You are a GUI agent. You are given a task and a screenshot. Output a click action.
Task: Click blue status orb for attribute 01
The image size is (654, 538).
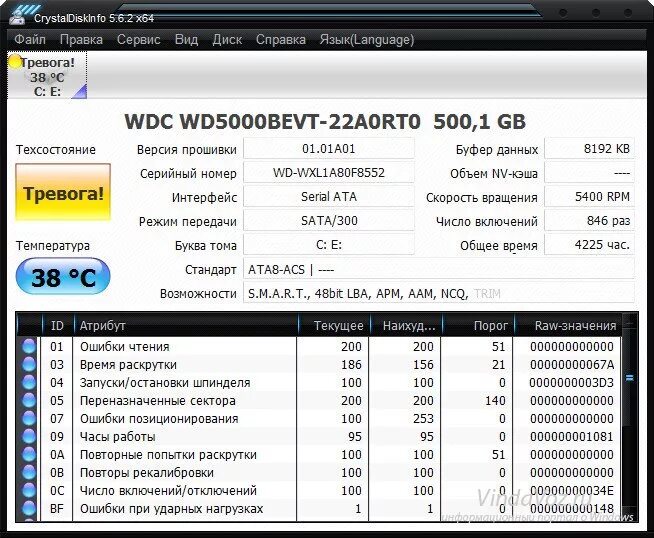click(x=29, y=346)
